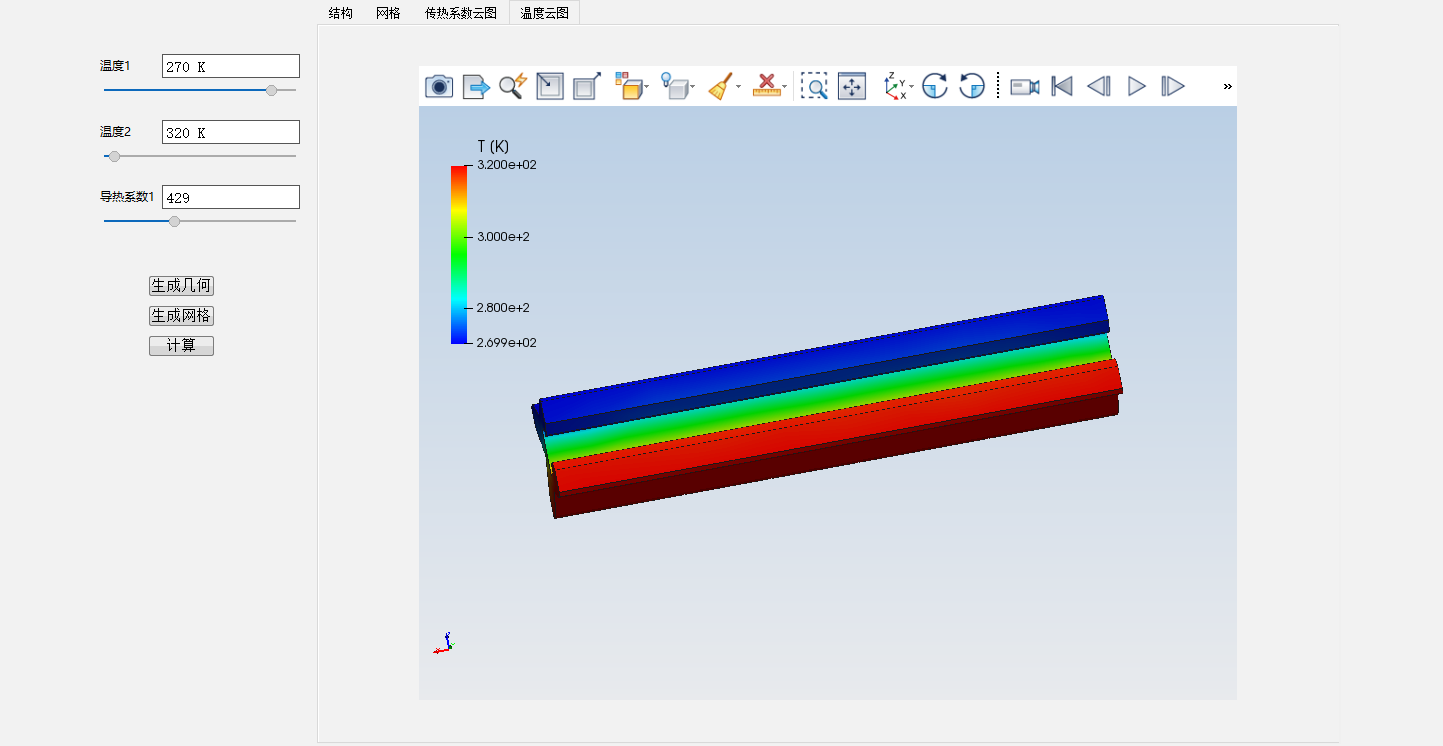Click the XYZ axis orientation icon
This screenshot has width=1443, height=746.
(x=895, y=86)
